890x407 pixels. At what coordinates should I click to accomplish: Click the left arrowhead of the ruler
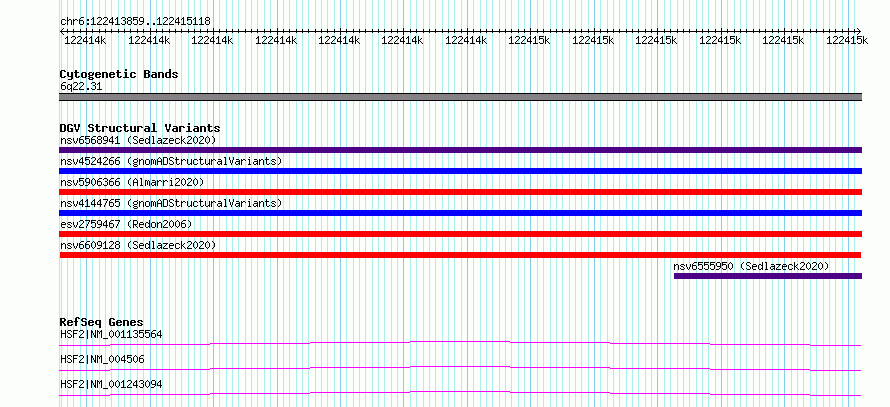(62, 31)
